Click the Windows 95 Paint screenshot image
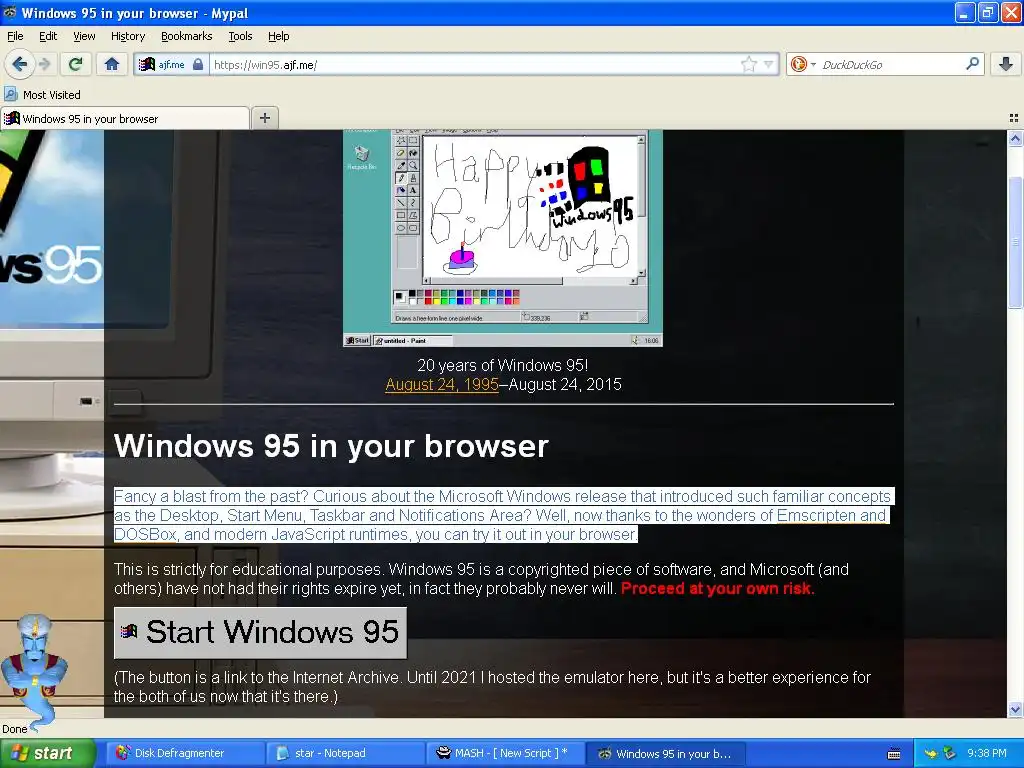Screen dimensions: 1024x768 point(502,238)
